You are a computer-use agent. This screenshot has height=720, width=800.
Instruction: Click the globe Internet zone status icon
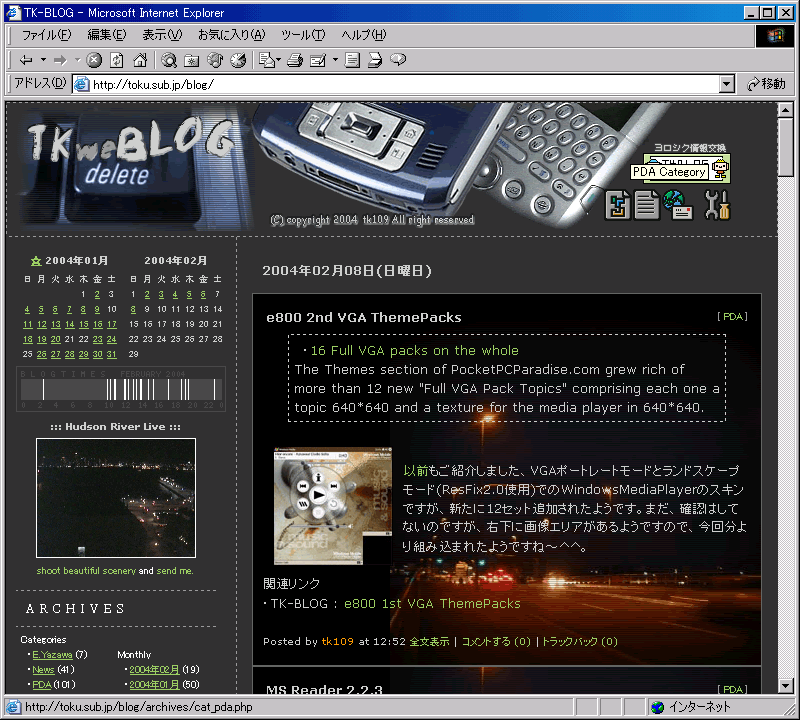658,707
